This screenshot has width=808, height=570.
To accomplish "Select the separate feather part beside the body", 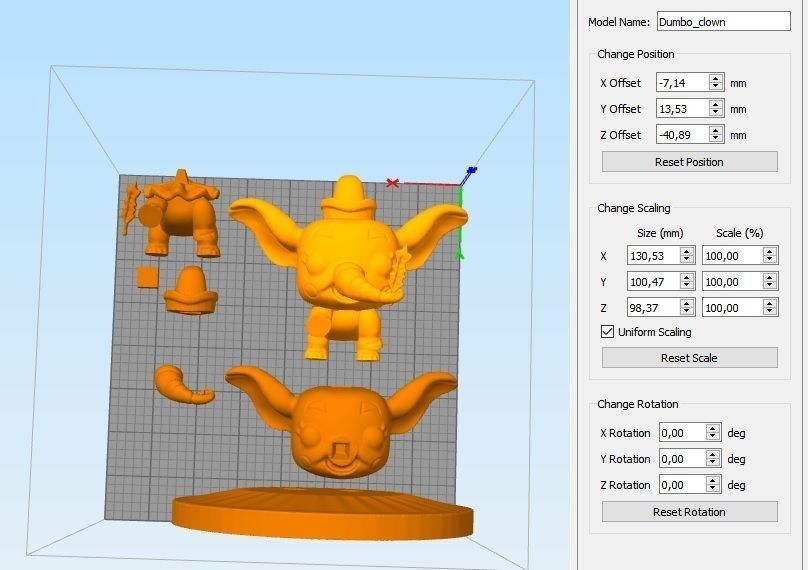I will 129,206.
